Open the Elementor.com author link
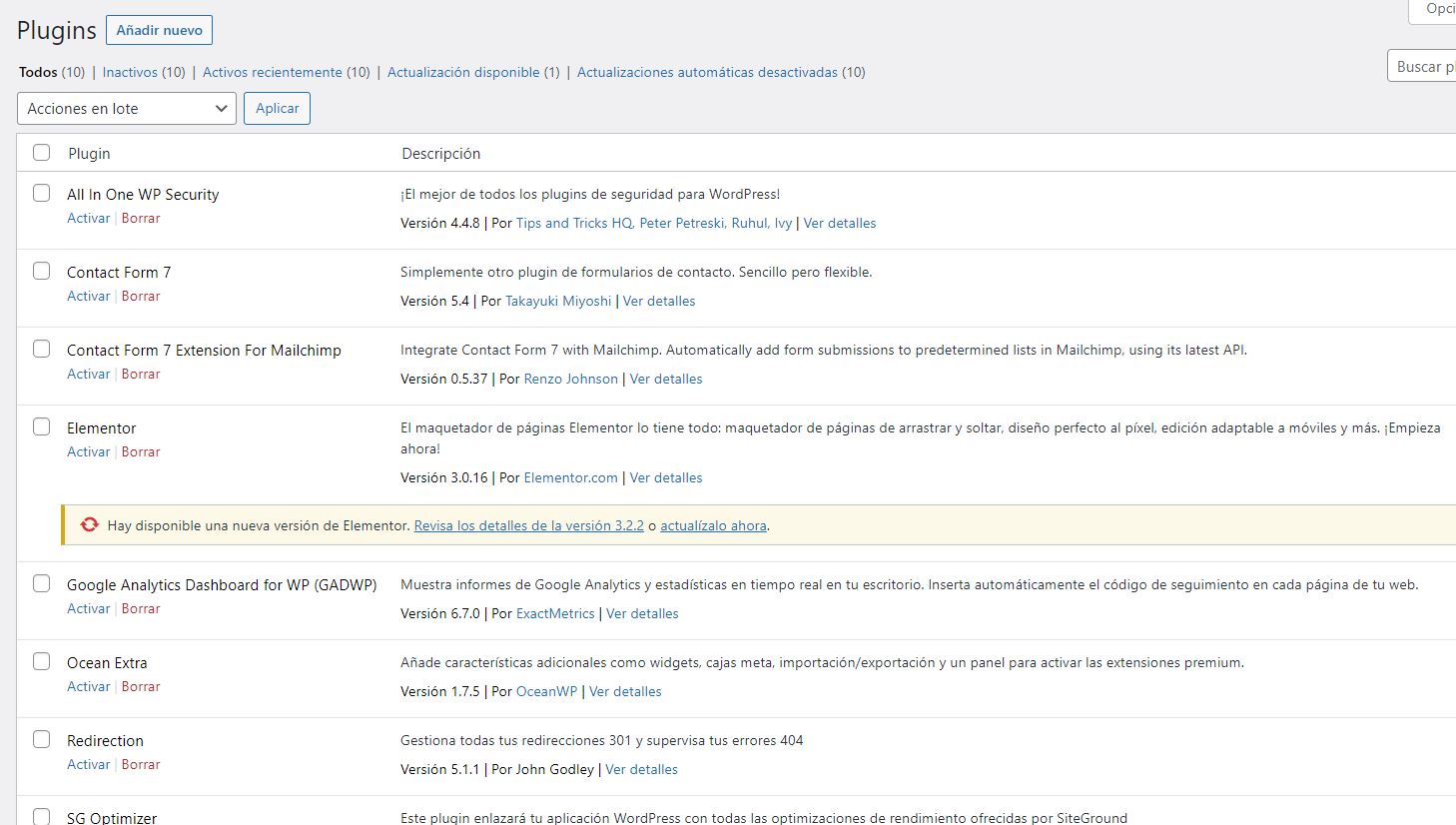 click(571, 477)
